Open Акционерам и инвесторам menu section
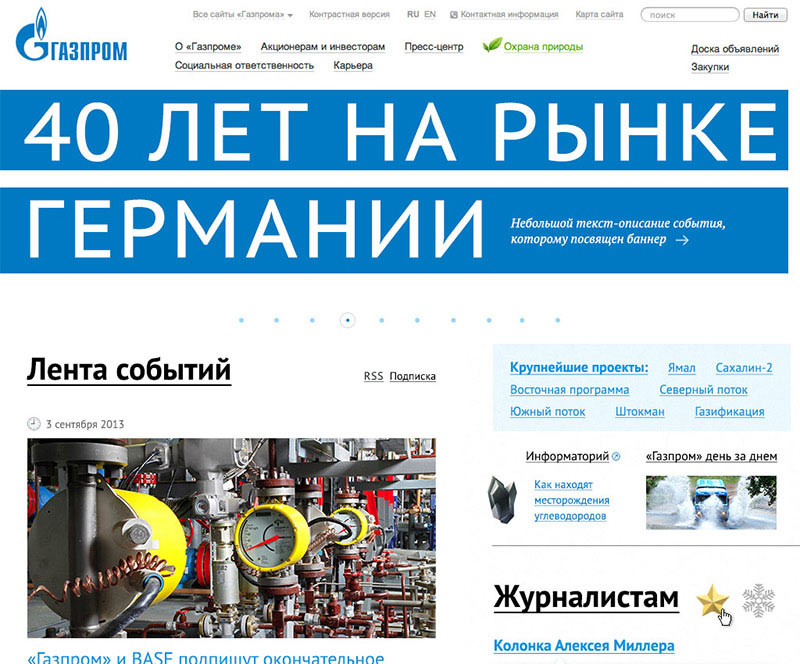The height and width of the screenshot is (664, 800). tap(322, 47)
